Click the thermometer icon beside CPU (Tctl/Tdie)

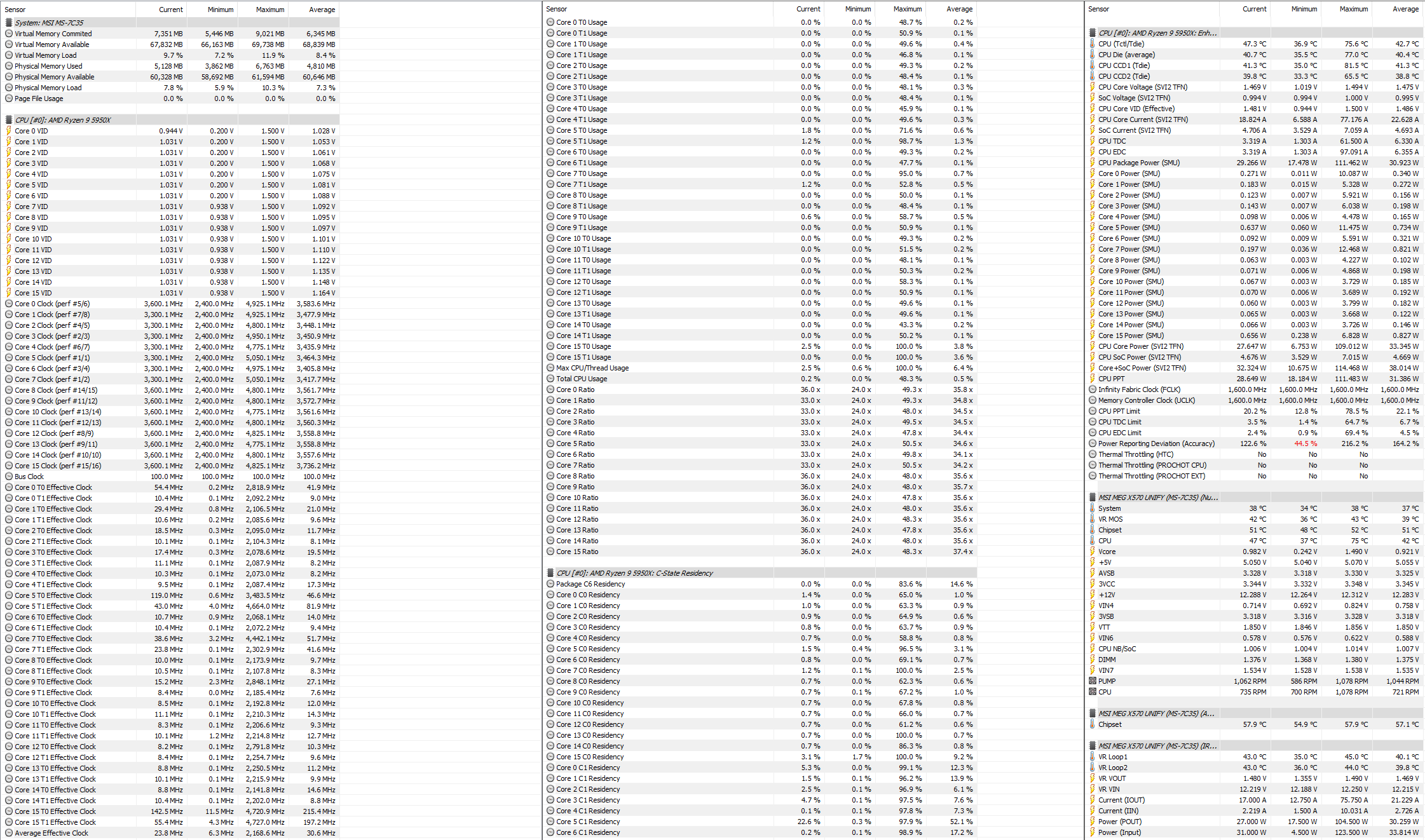click(x=1093, y=44)
